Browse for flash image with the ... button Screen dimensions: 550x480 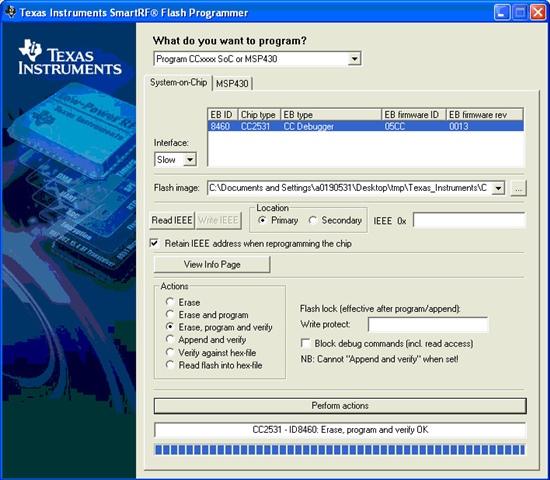518,188
